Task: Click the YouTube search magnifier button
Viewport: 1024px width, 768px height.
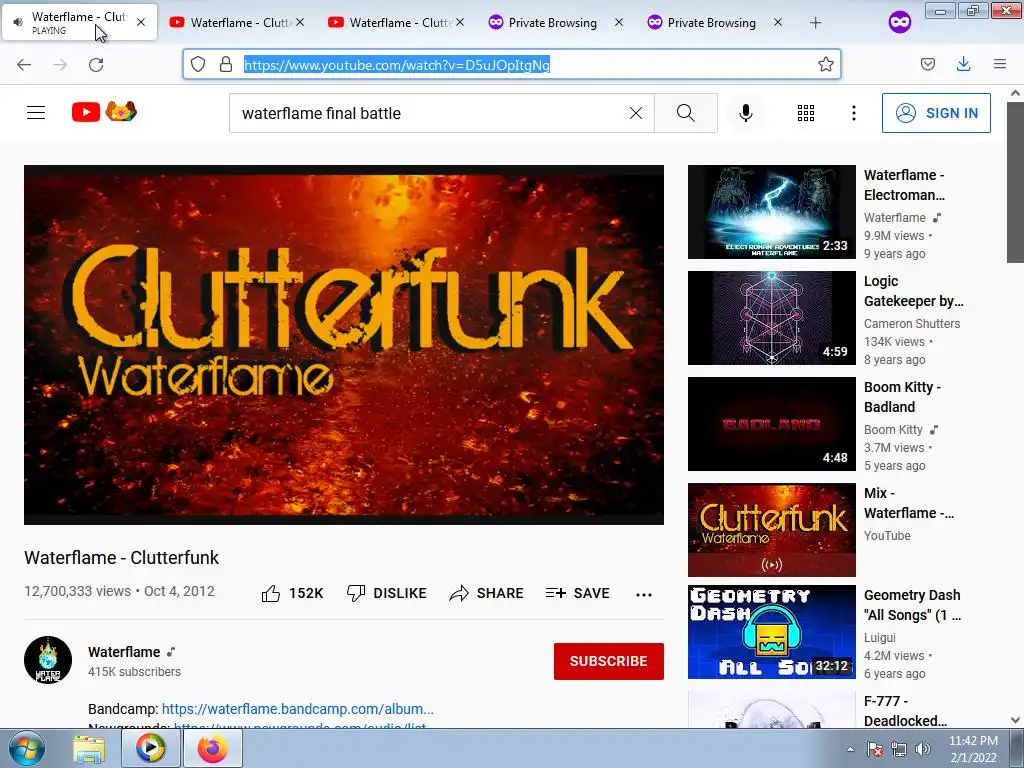Action: 686,113
